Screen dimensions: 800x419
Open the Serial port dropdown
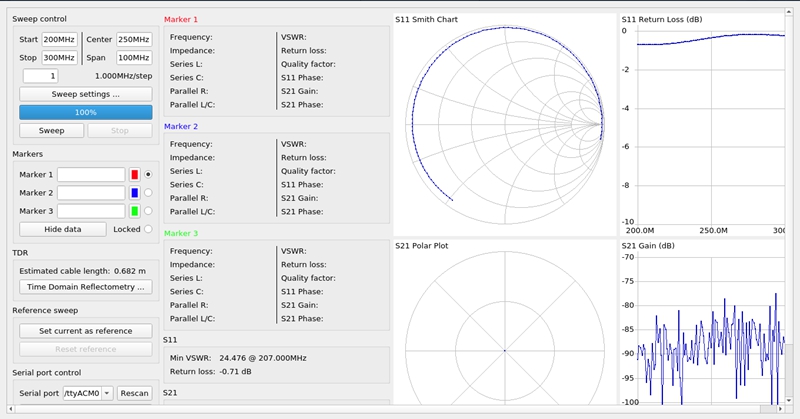87,393
